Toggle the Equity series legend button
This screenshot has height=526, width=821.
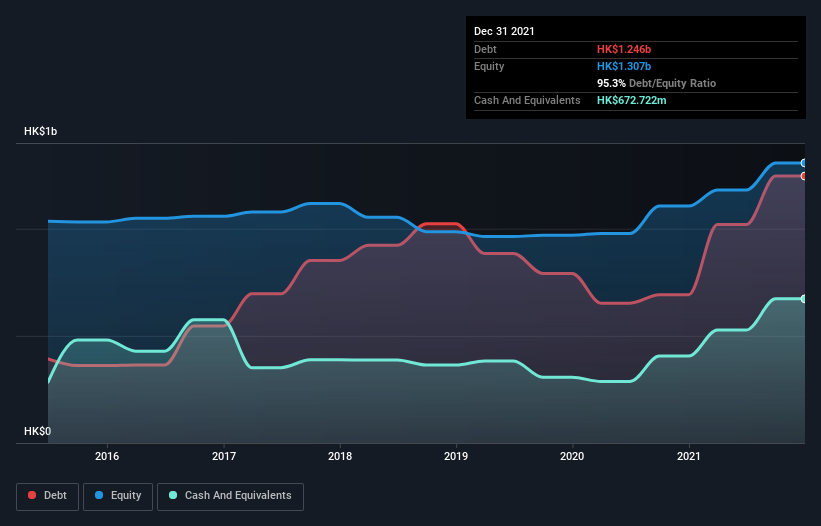pos(118,496)
